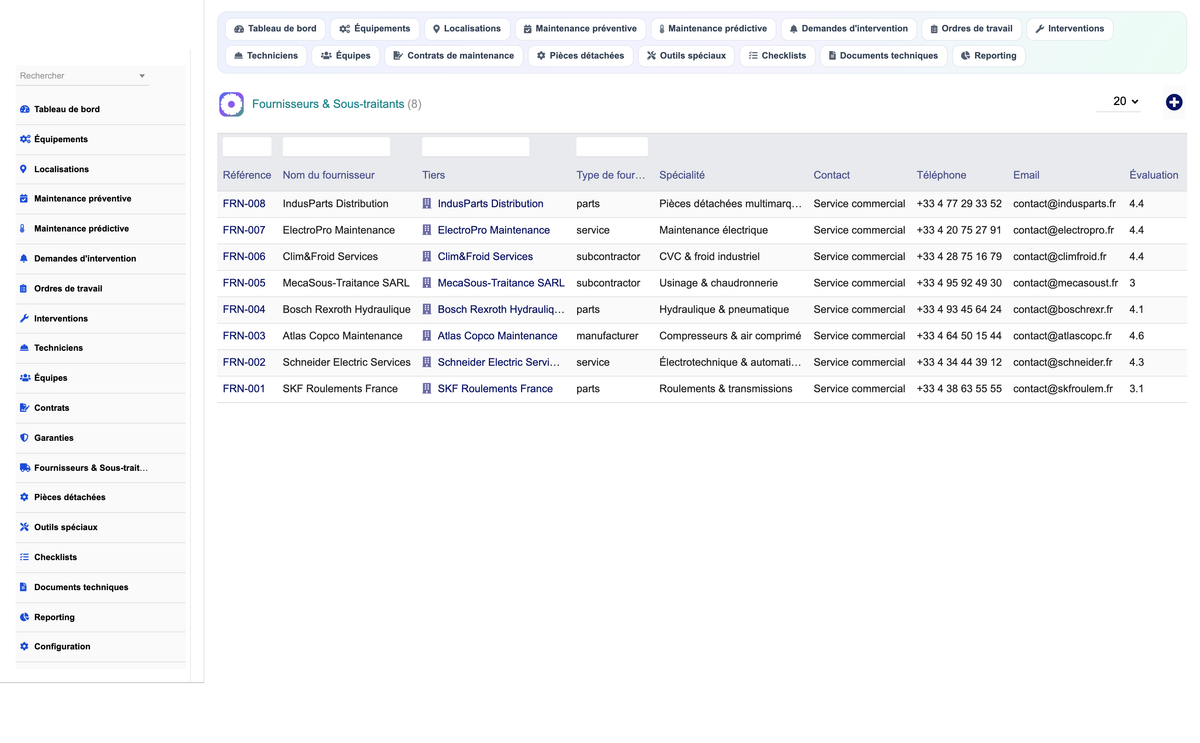
Task: Click the map pin icon next to sidebar Localisations
Action: pyautogui.click(x=24, y=169)
